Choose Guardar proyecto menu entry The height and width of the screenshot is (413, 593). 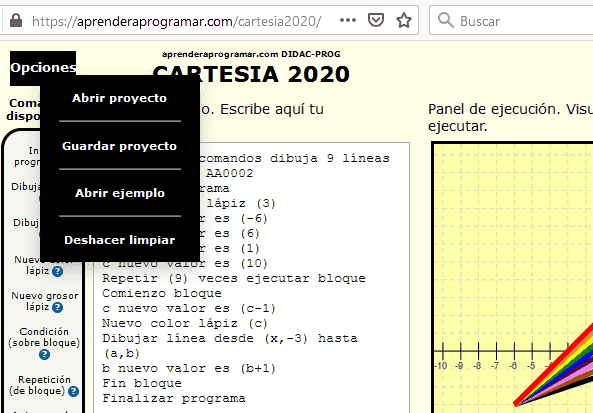pos(120,146)
